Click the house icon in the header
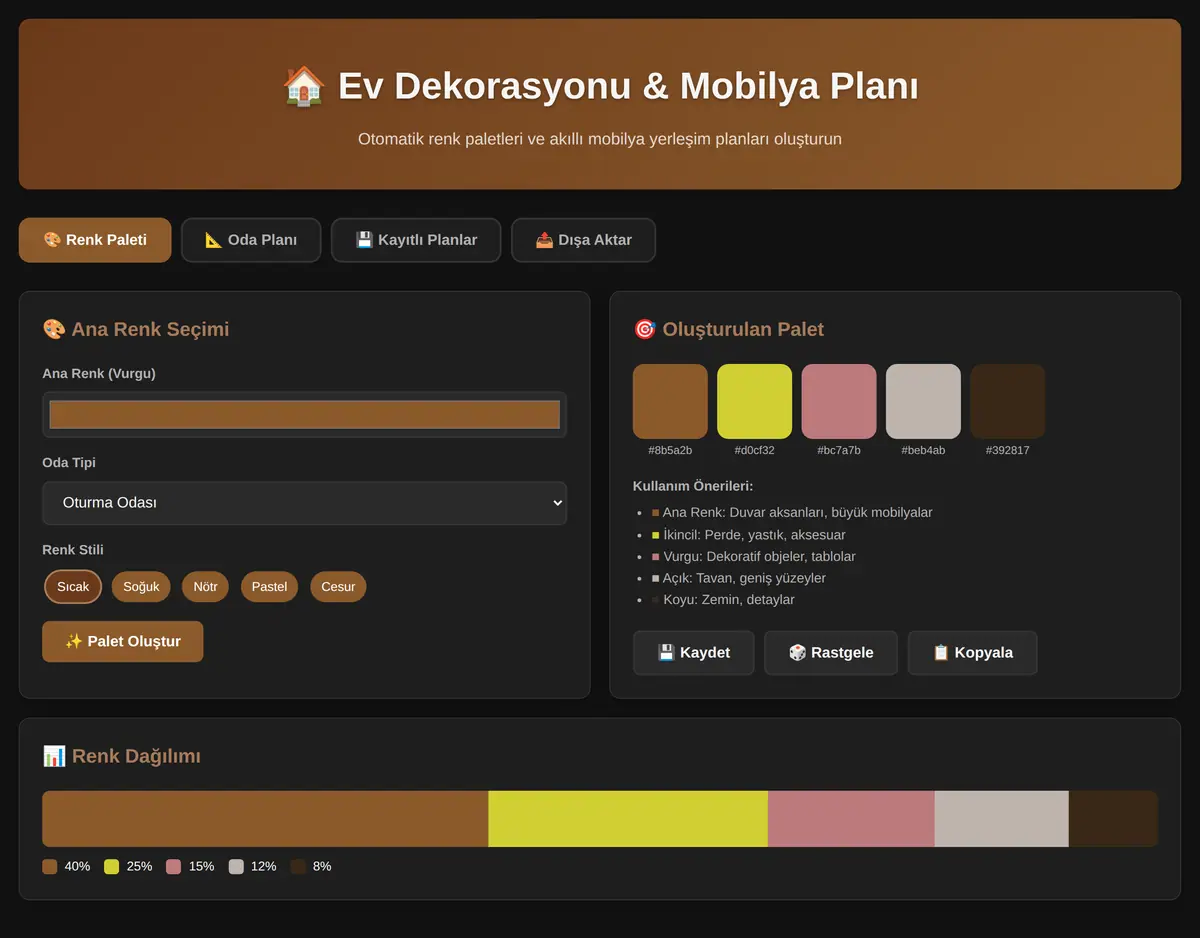This screenshot has height=938, width=1200. 304,87
